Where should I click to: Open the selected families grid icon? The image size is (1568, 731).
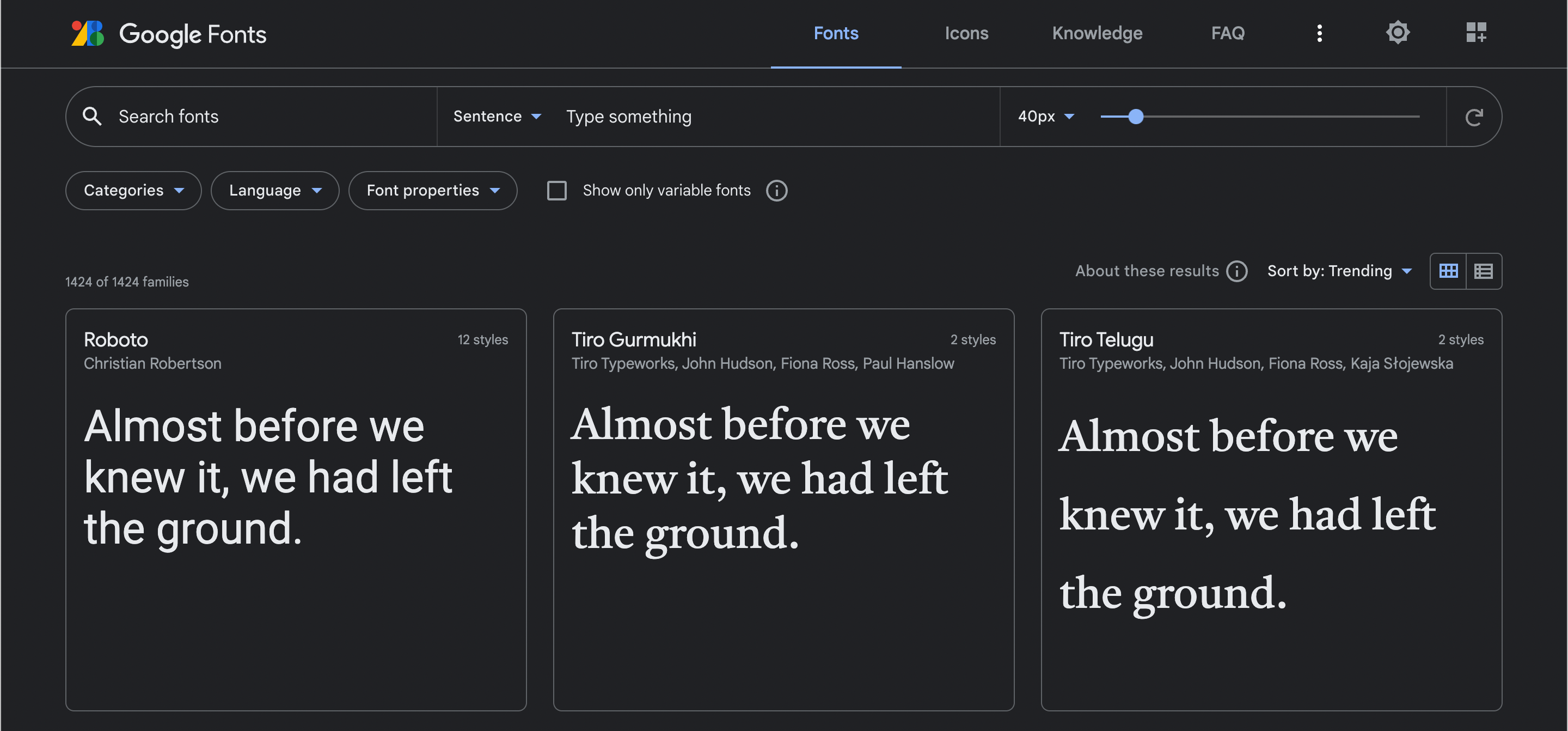coord(1476,33)
